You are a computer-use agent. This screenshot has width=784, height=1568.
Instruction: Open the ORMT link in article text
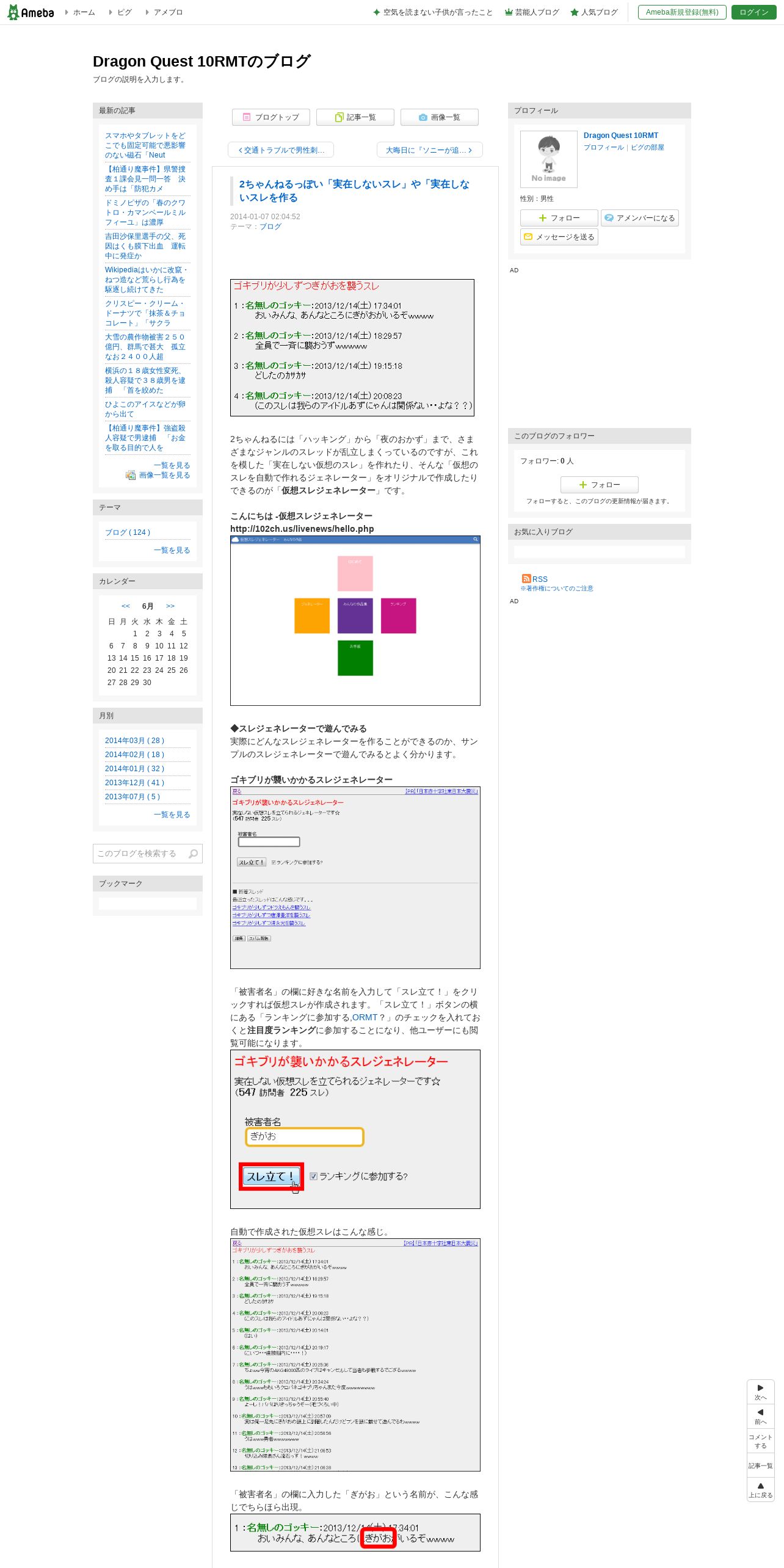(x=365, y=1017)
